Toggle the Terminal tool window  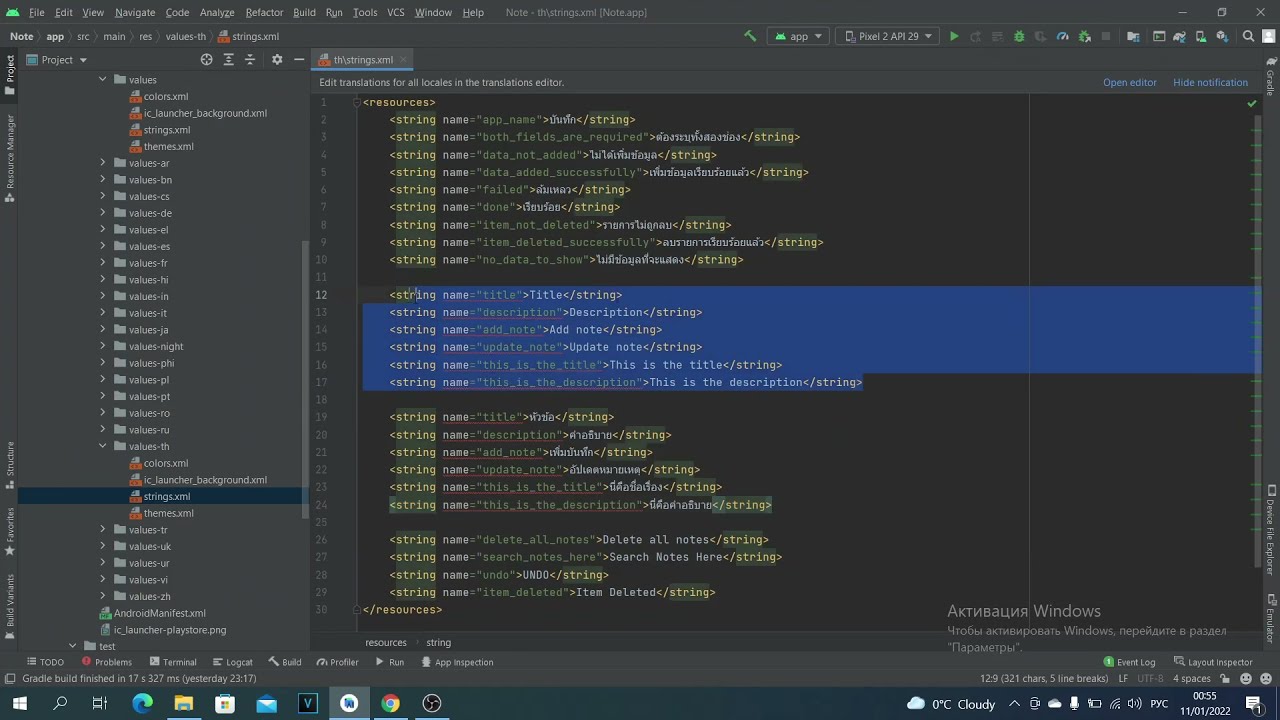pos(172,662)
